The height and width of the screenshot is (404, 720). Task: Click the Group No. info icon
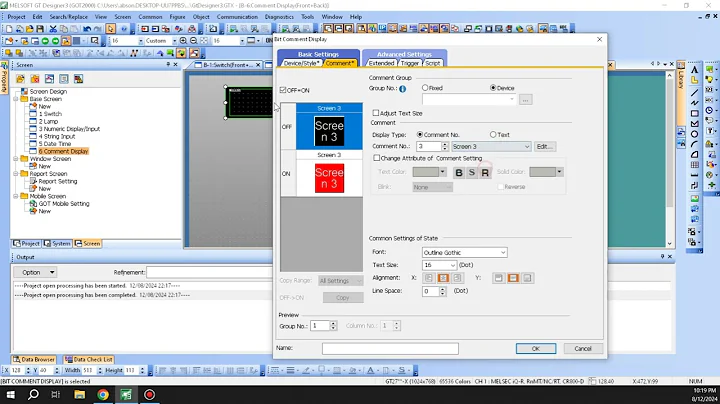[403, 89]
